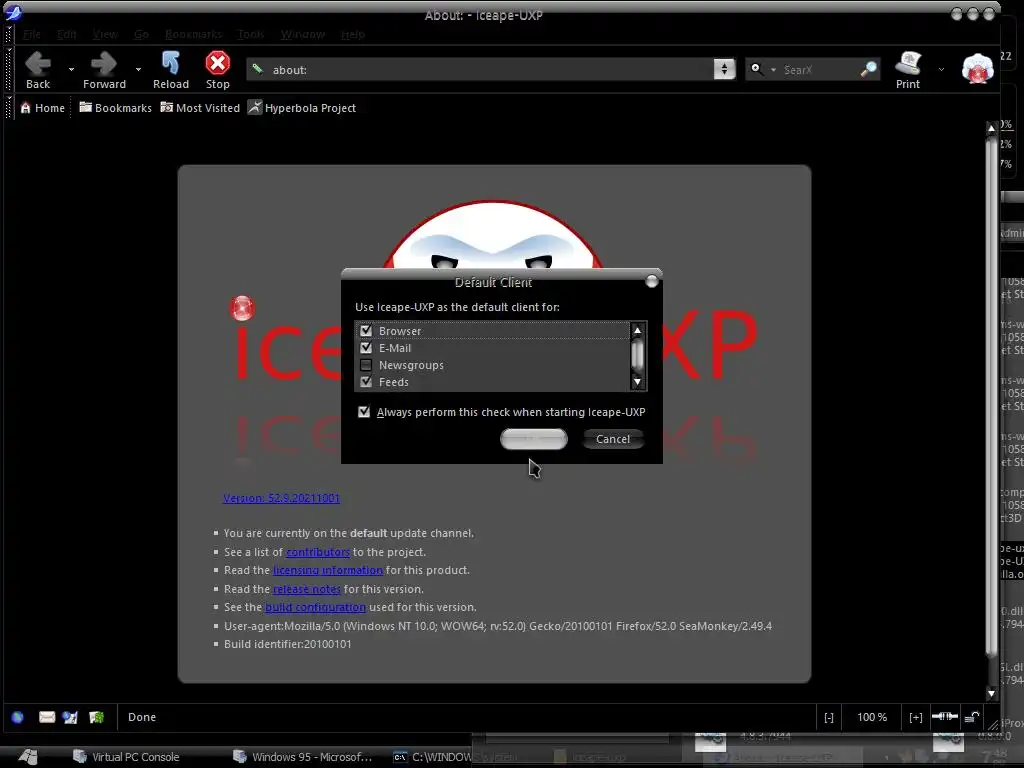Screen dimensions: 1024x768
Task: Go forward with the Forward arrow
Action: (104, 70)
